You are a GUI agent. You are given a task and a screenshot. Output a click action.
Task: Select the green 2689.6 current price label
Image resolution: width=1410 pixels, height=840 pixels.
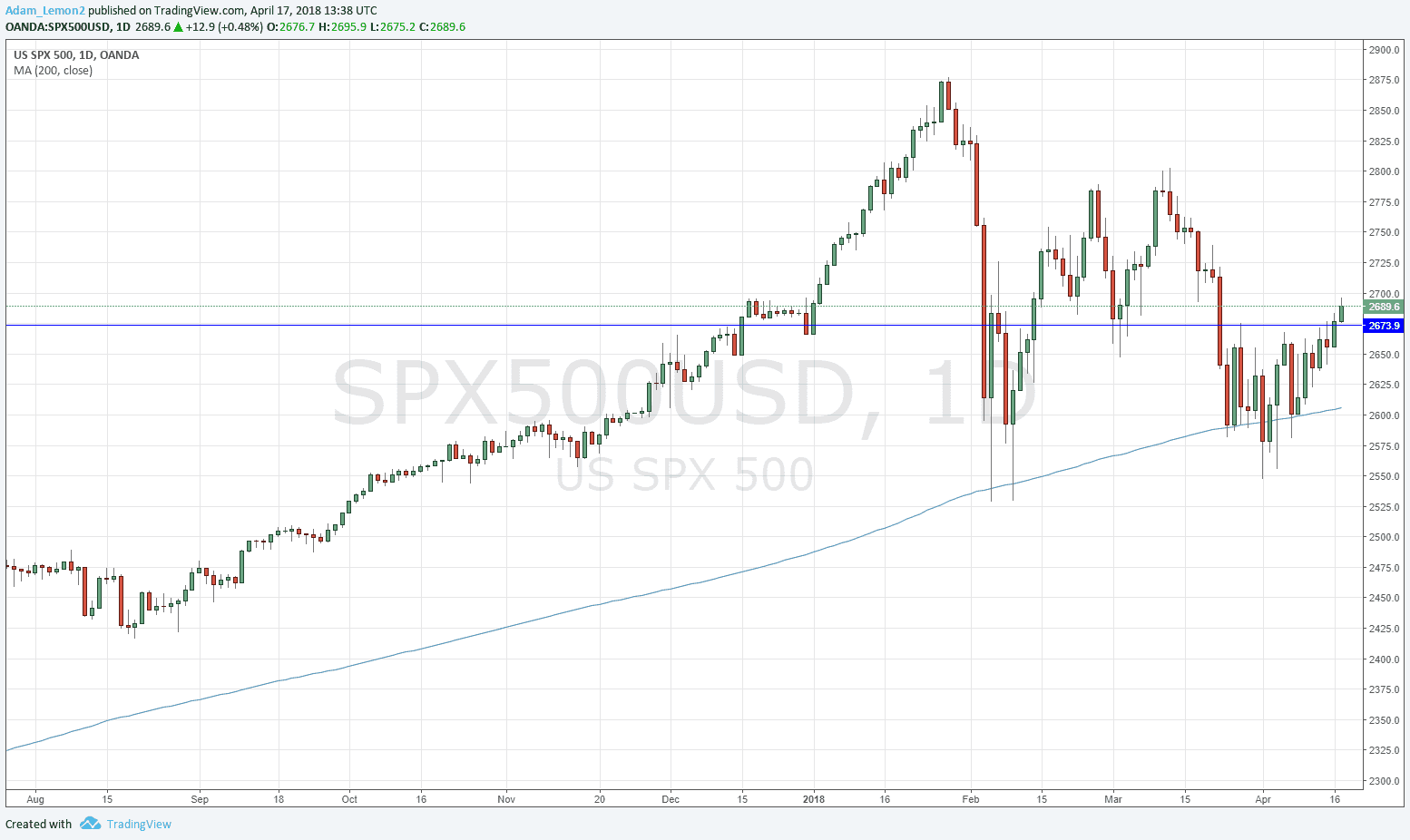(1384, 307)
